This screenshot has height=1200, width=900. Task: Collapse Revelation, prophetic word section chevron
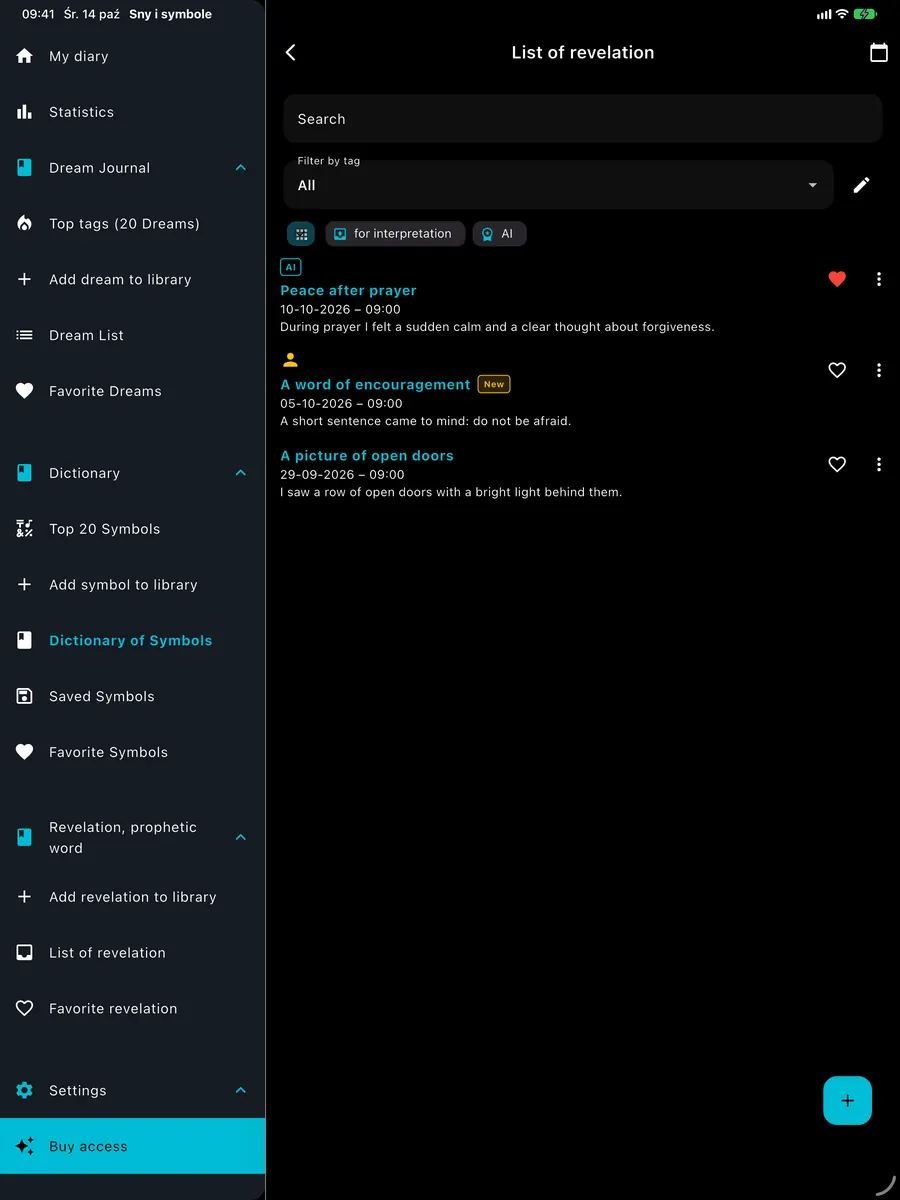pos(241,837)
